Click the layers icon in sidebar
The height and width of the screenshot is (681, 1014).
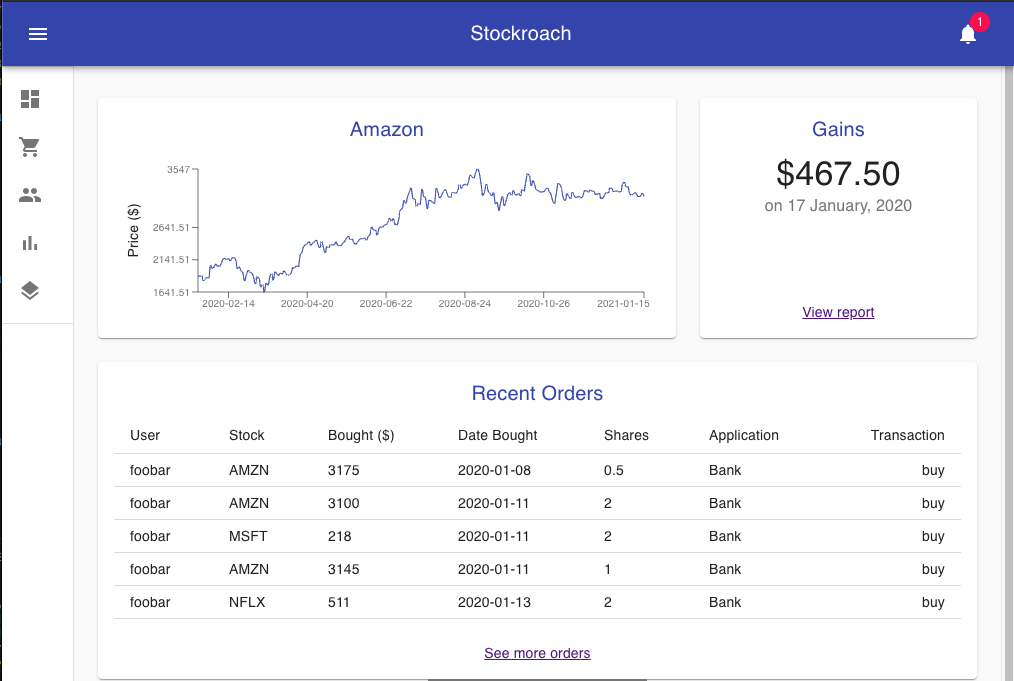pos(30,291)
